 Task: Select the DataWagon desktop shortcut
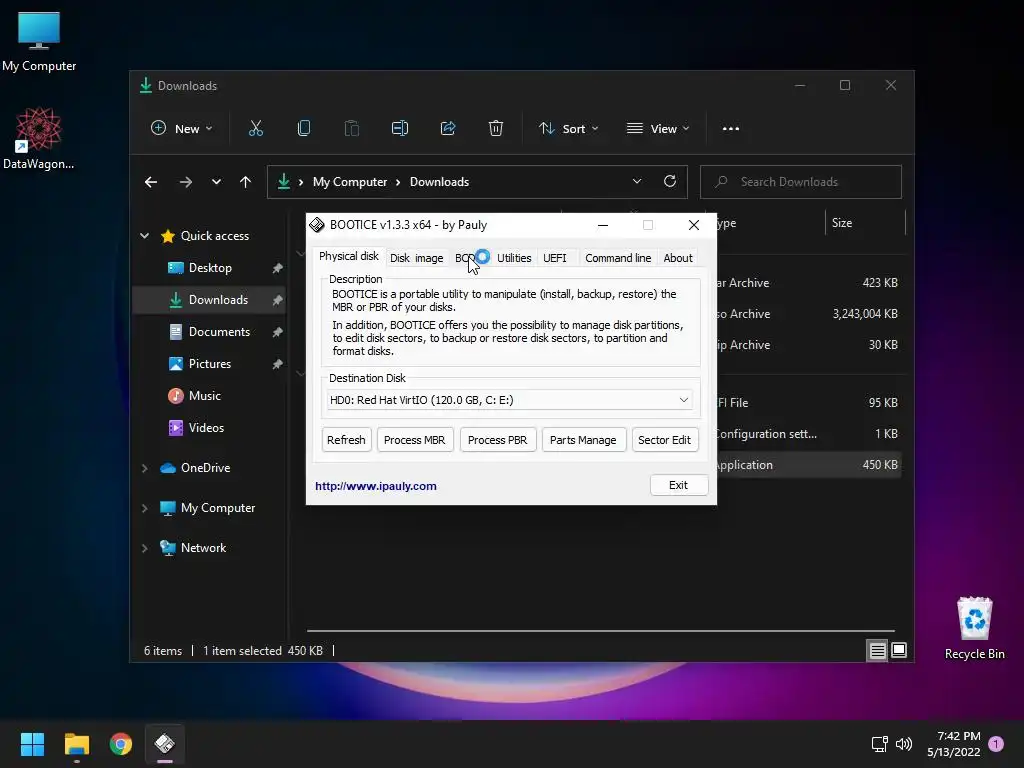point(39,138)
